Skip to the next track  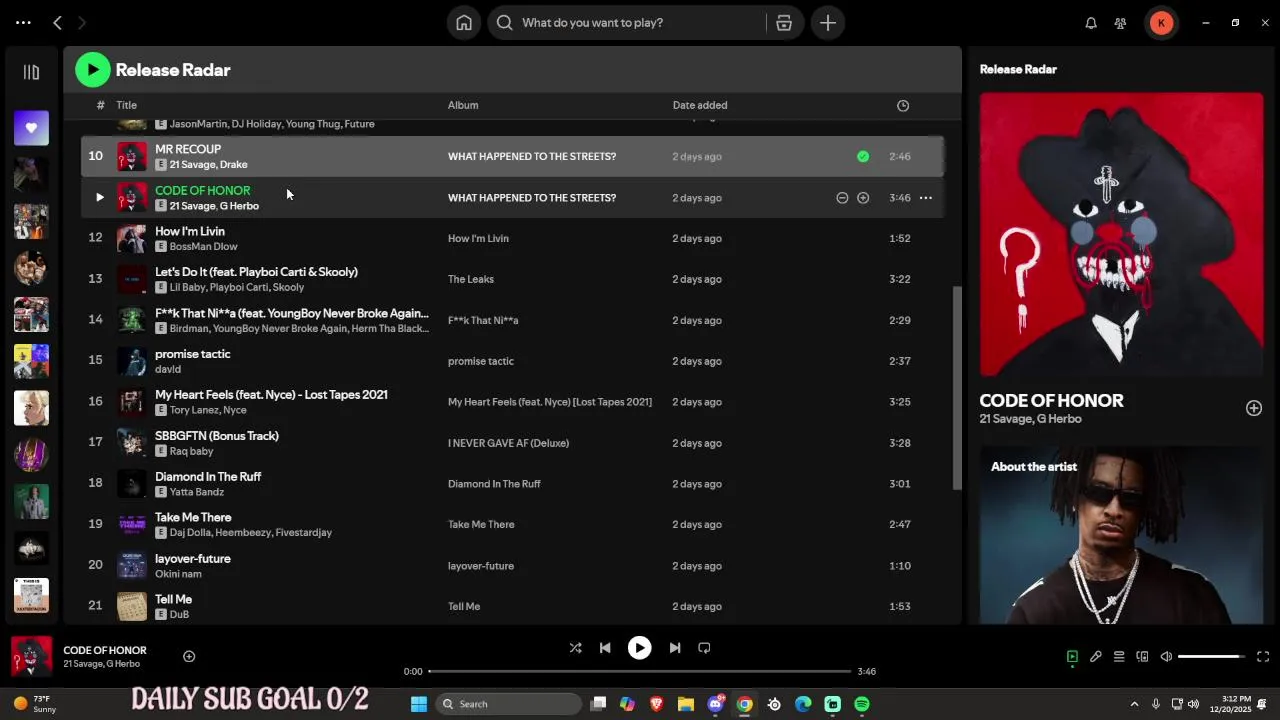(x=674, y=648)
